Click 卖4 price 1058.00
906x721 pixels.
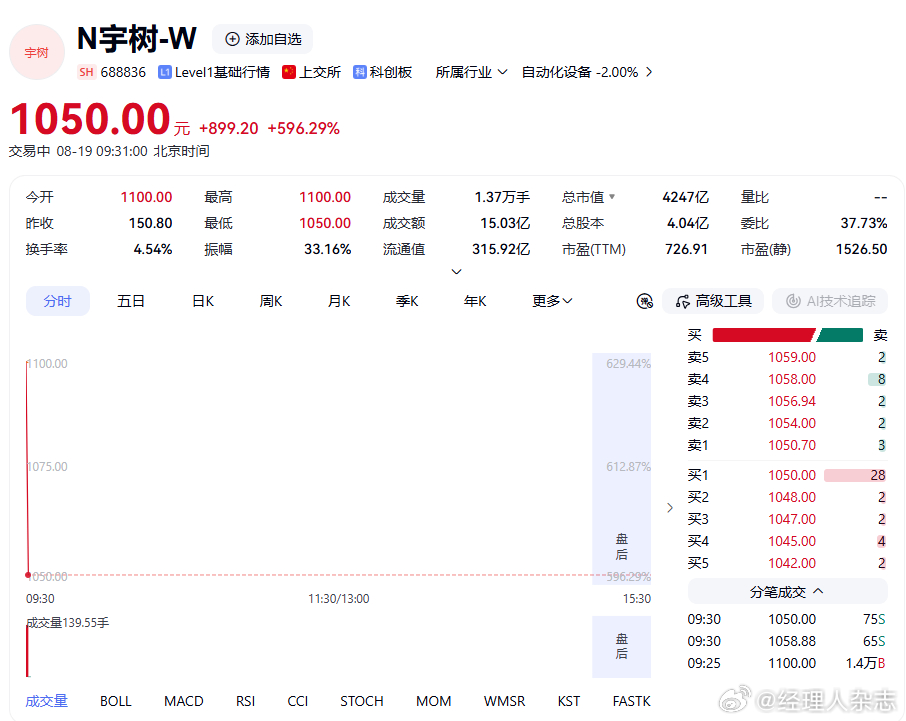point(792,379)
